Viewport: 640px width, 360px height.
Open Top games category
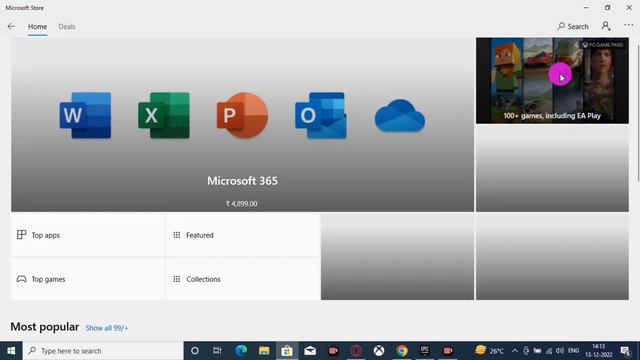88,279
